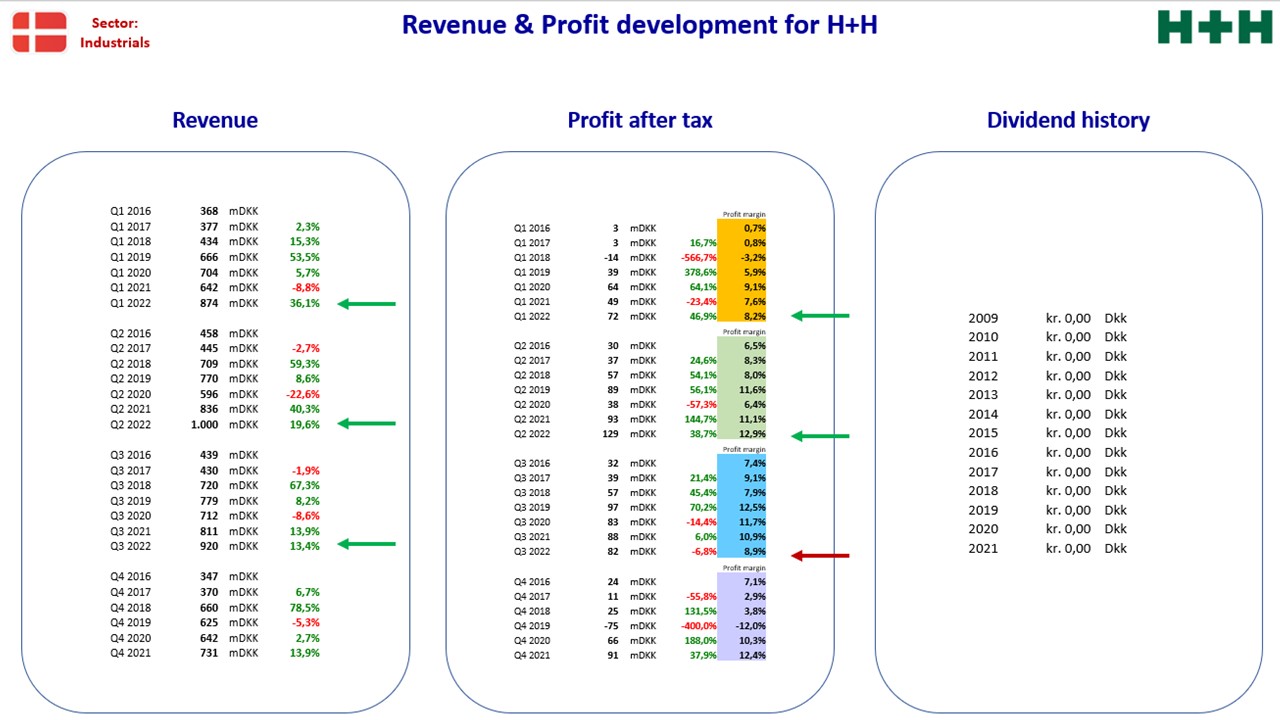Click the Q4 2021 revenue value "731"

pos(208,653)
